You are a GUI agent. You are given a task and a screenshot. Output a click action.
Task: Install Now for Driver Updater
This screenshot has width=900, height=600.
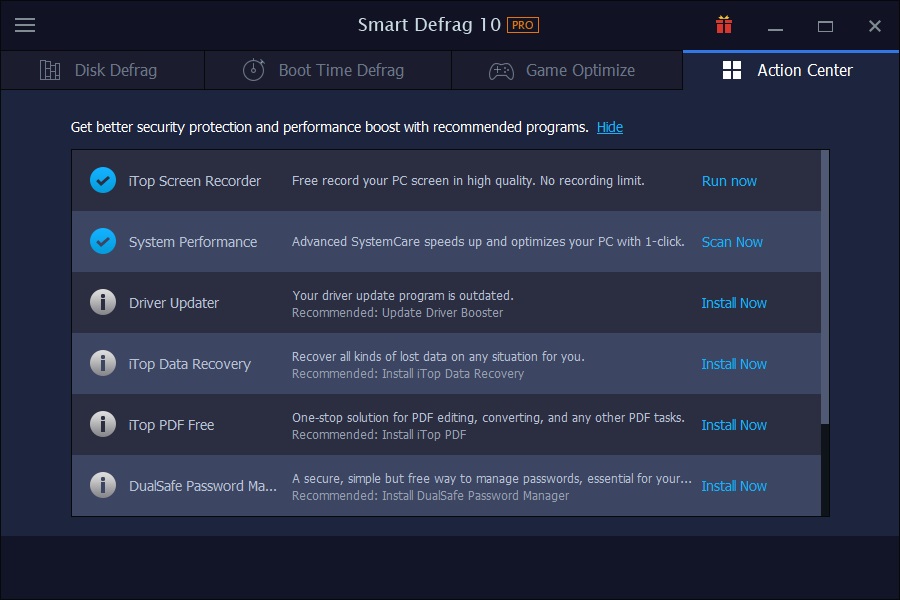(x=734, y=303)
